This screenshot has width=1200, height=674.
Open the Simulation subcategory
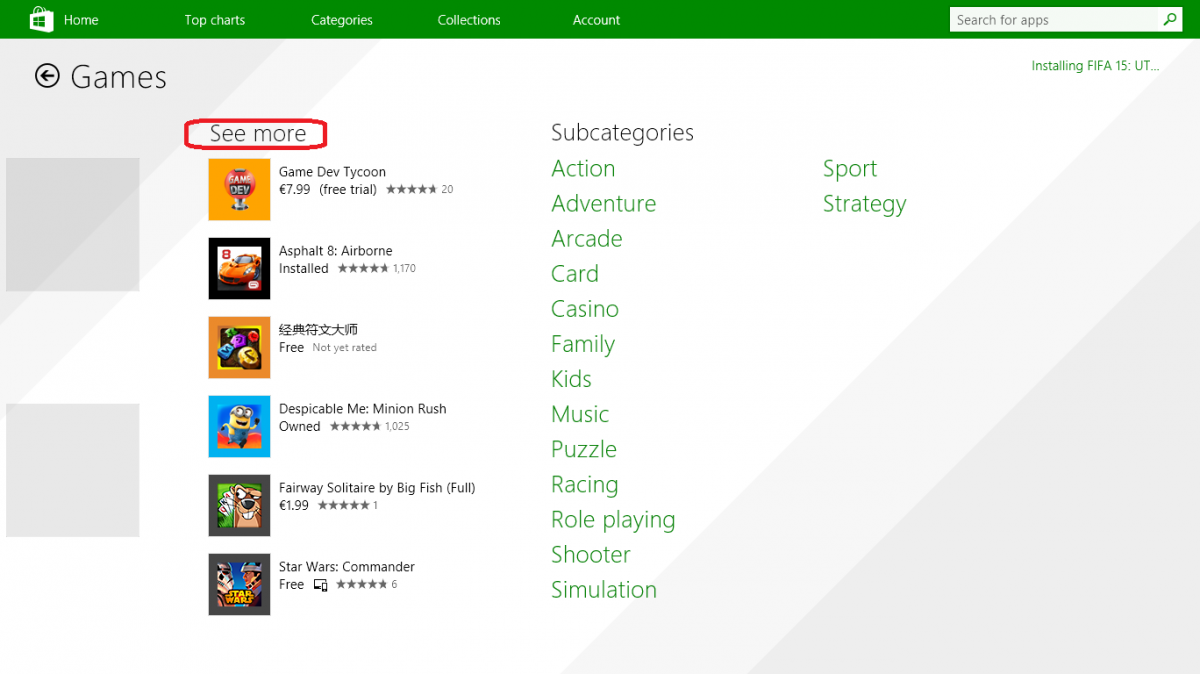(604, 589)
